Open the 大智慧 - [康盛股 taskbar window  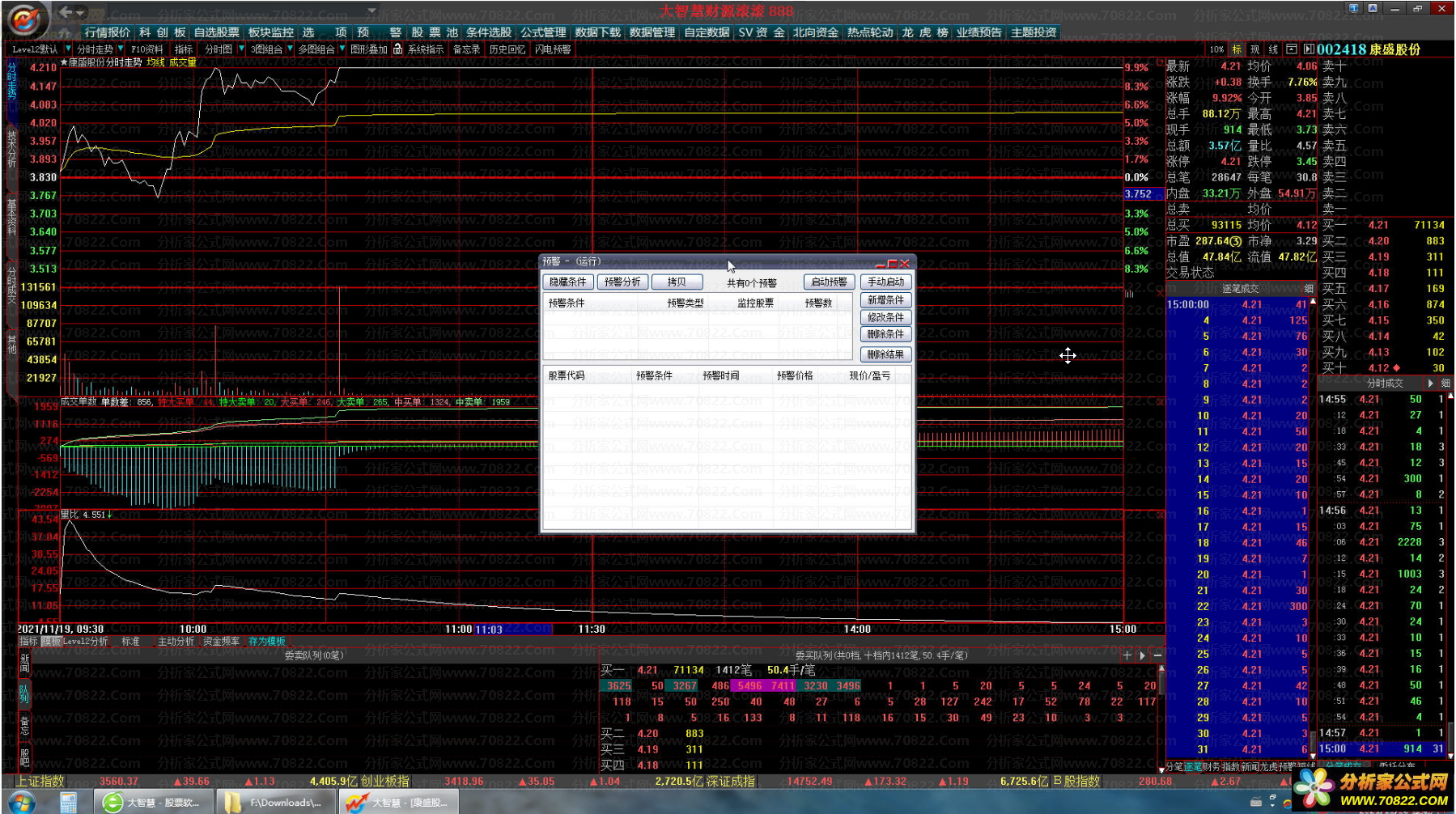coord(399,802)
